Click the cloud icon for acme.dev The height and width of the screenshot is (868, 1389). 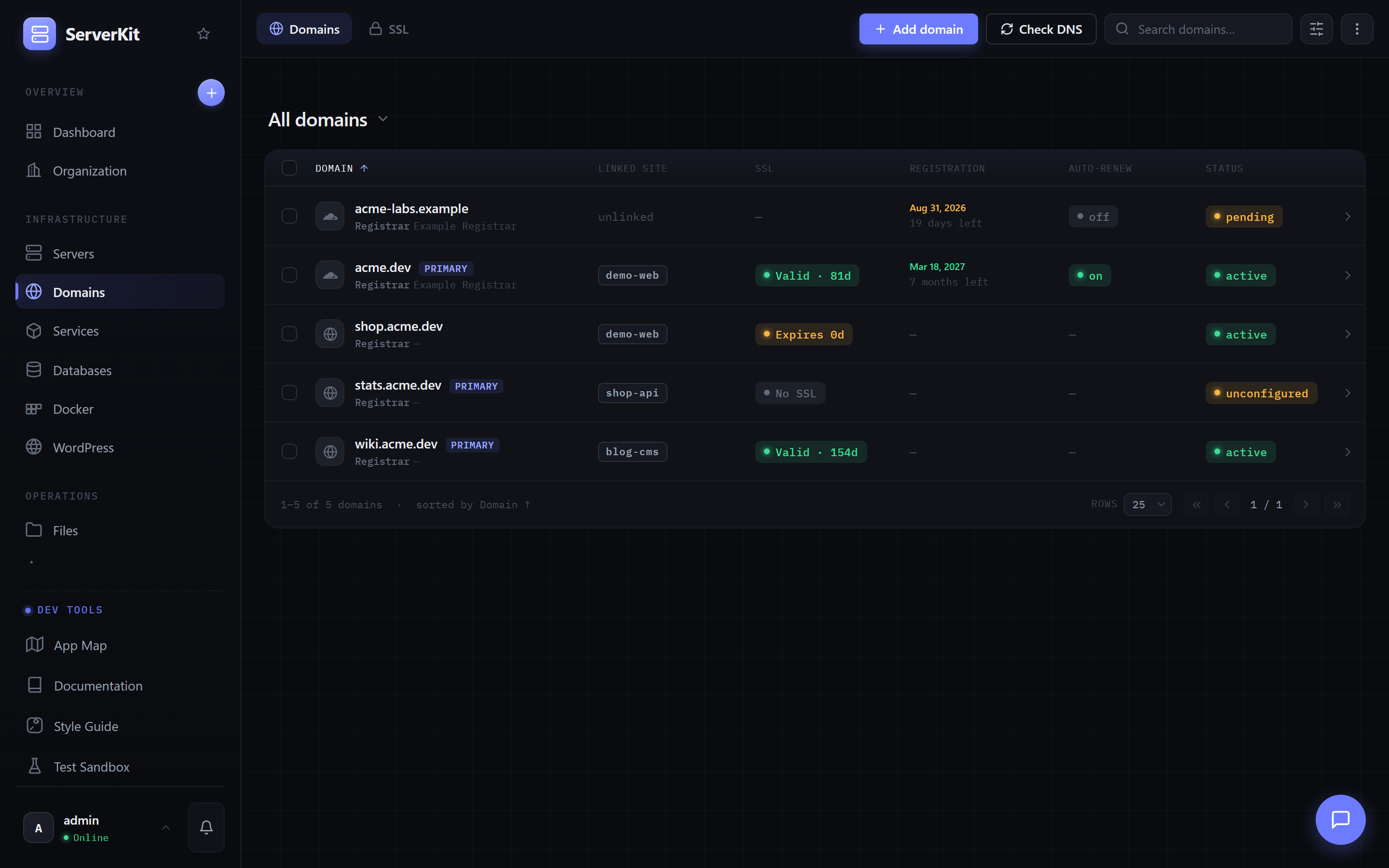330,275
